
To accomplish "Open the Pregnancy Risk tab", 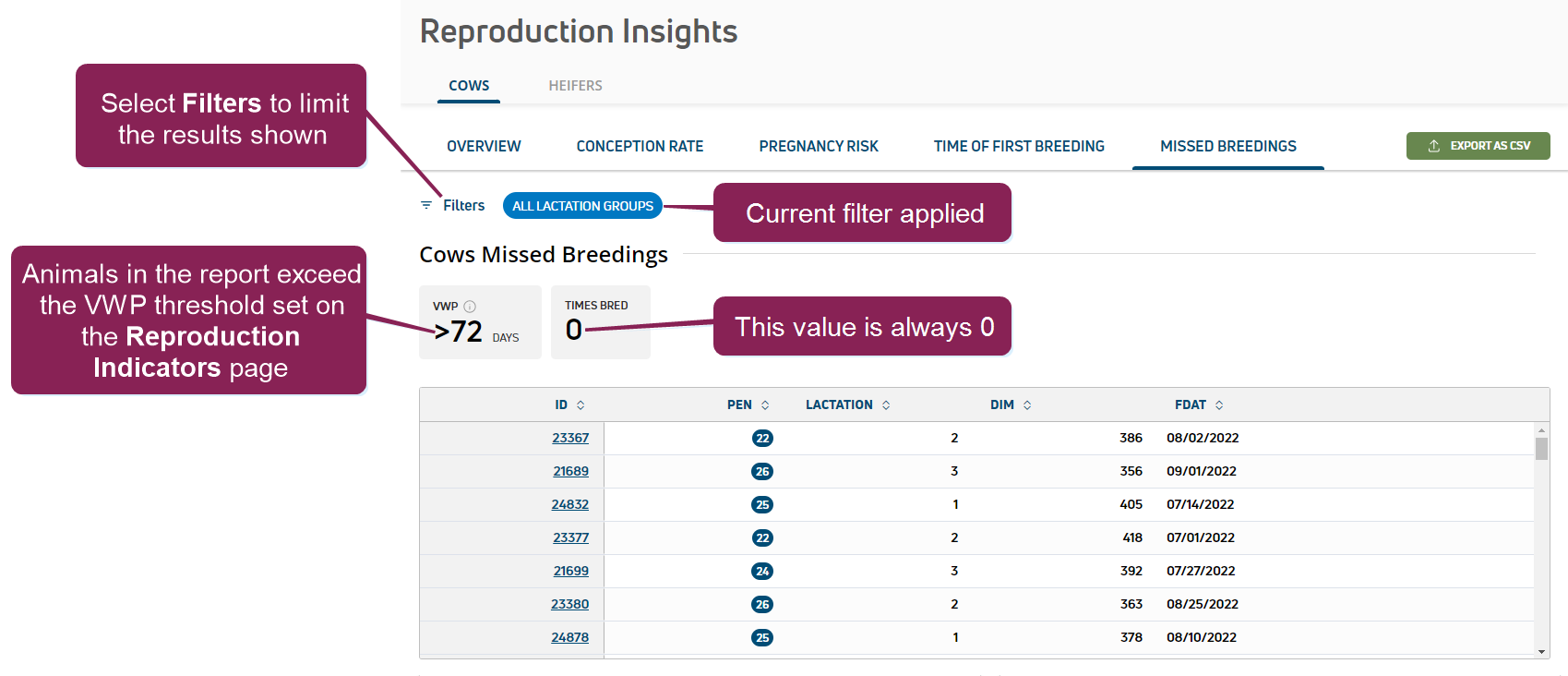I will pyautogui.click(x=819, y=147).
